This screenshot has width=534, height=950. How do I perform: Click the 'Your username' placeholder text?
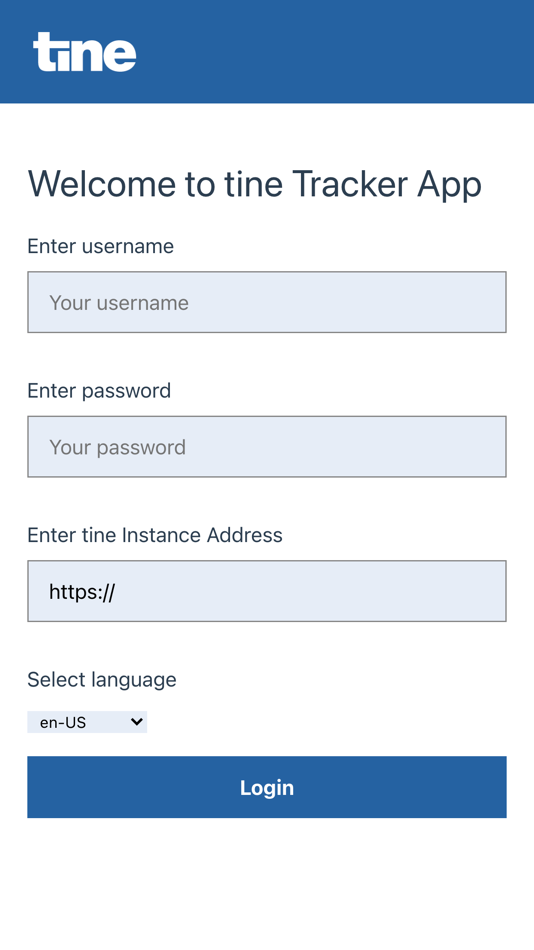point(119,302)
